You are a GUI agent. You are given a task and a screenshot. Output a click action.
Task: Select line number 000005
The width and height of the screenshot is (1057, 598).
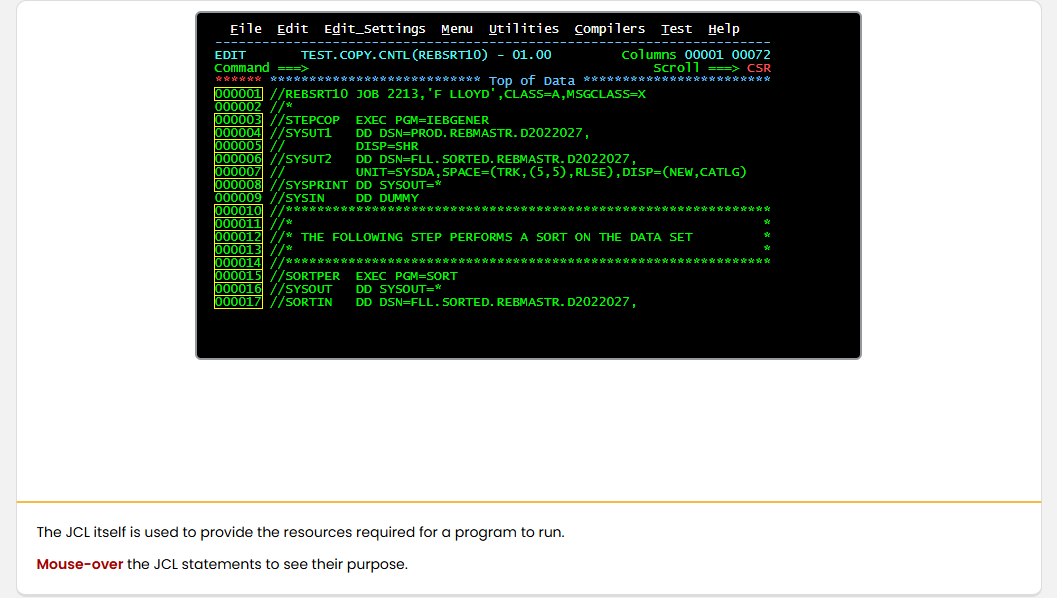238,146
